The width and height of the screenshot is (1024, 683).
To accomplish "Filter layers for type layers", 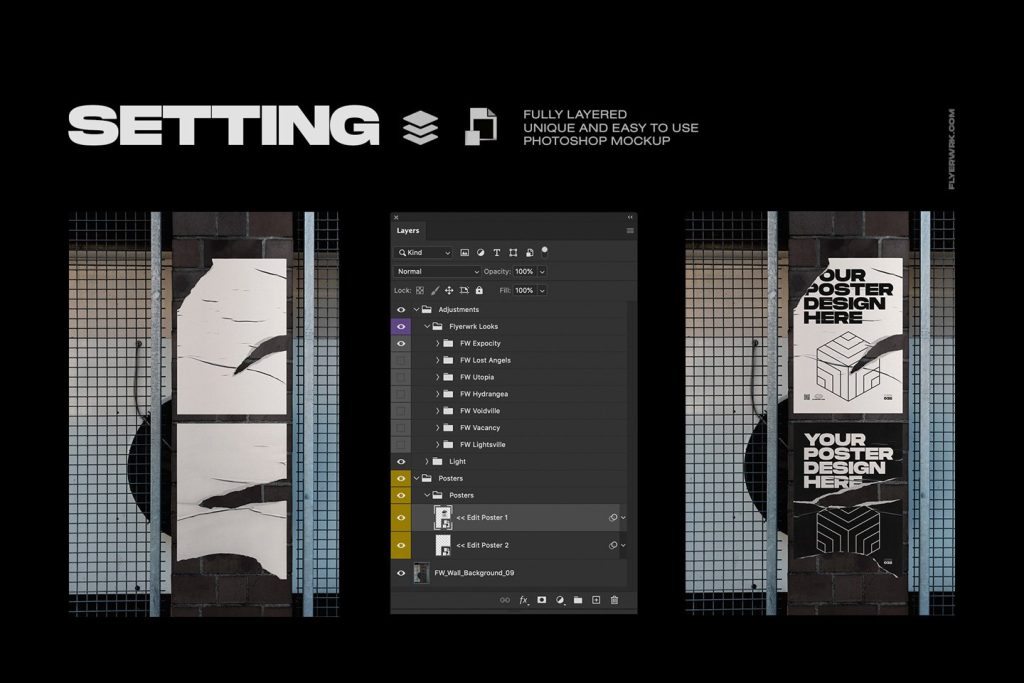I will (496, 253).
